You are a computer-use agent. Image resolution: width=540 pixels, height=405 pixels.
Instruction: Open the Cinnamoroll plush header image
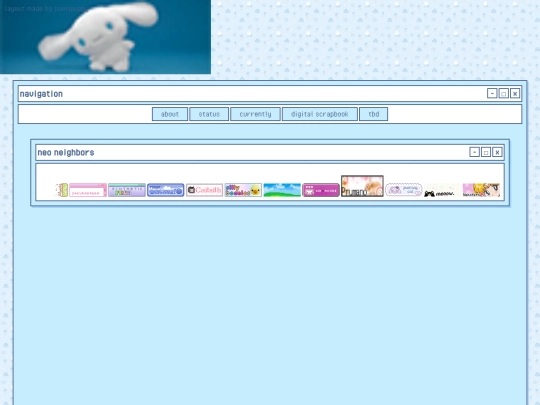[105, 37]
